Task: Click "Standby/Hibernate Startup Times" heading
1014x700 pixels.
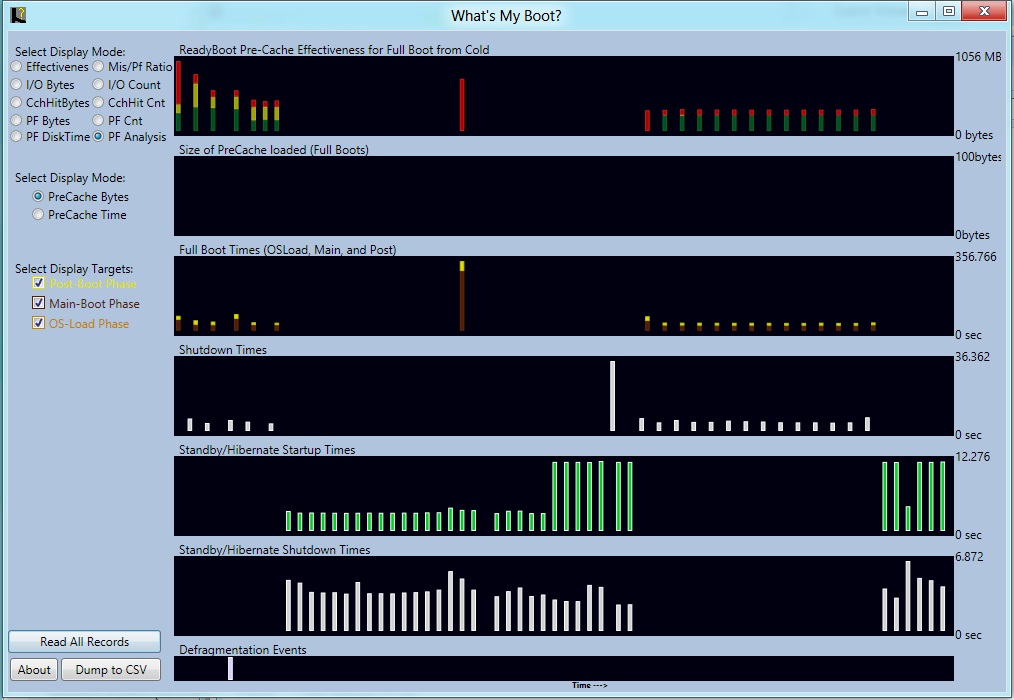Action: pyautogui.click(x=267, y=450)
